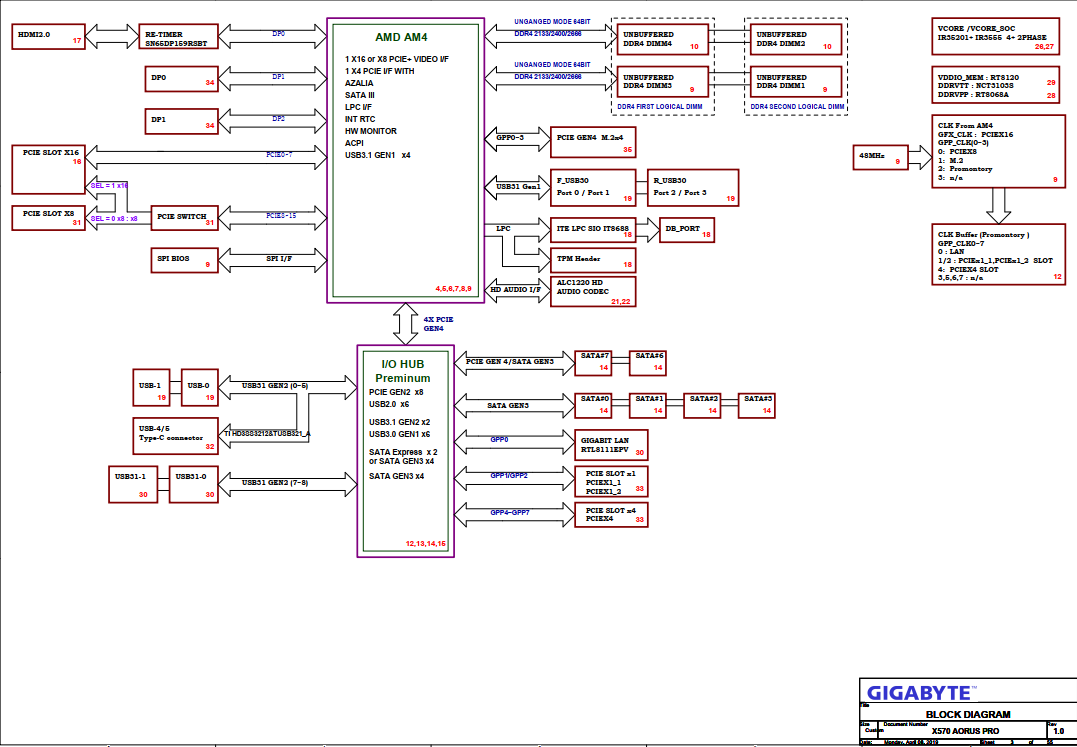The height and width of the screenshot is (747, 1077).
Task: Select the SATA#2 block
Action: pyautogui.click(x=702, y=405)
